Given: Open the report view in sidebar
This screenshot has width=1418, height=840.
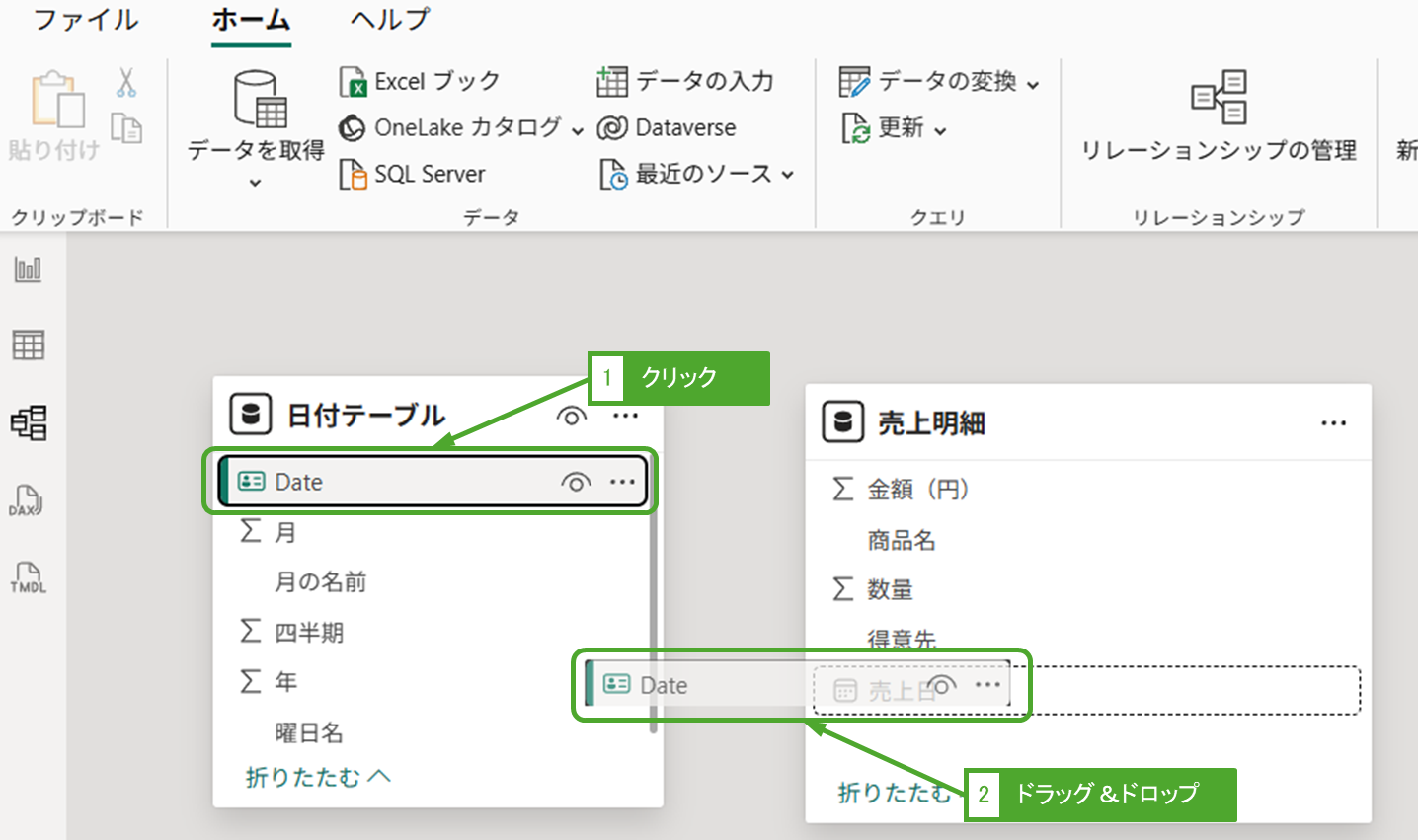Looking at the screenshot, I should point(28,269).
